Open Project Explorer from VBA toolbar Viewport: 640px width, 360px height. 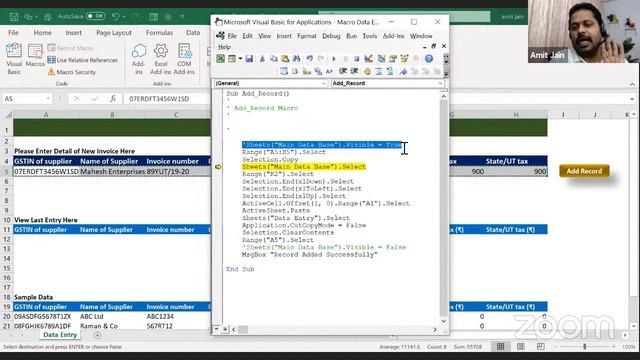(381, 59)
